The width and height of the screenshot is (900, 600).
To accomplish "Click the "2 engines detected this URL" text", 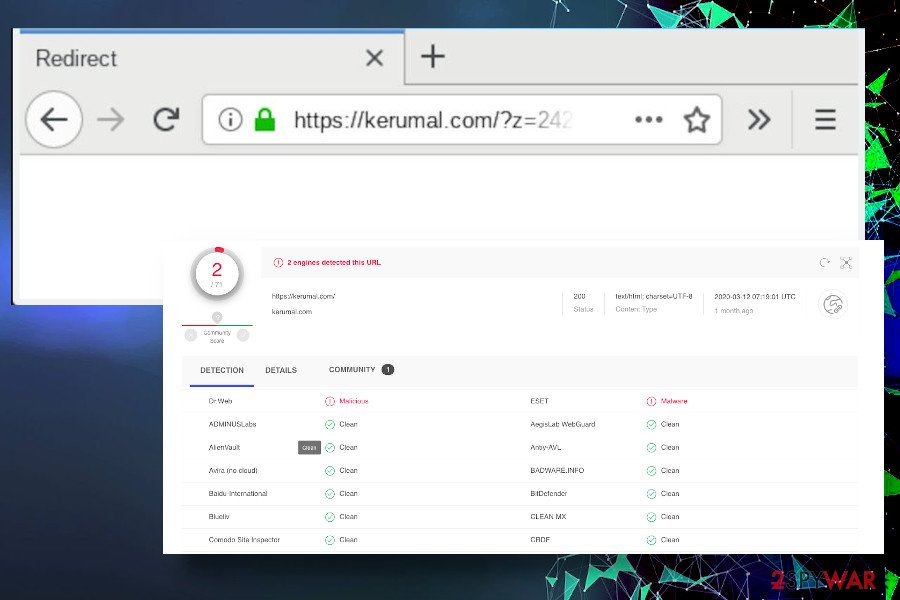I will (334, 262).
